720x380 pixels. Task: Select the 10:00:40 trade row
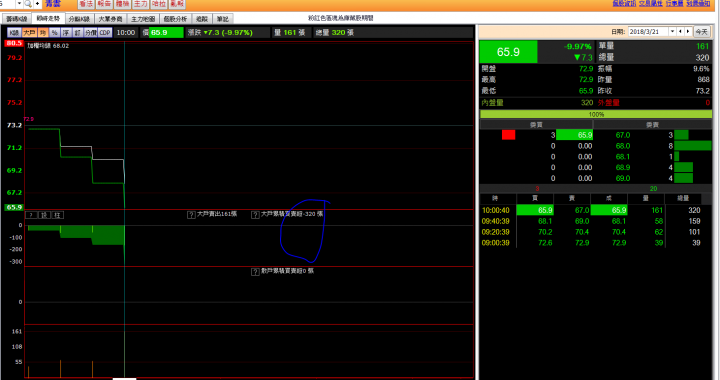pyautogui.click(x=591, y=210)
